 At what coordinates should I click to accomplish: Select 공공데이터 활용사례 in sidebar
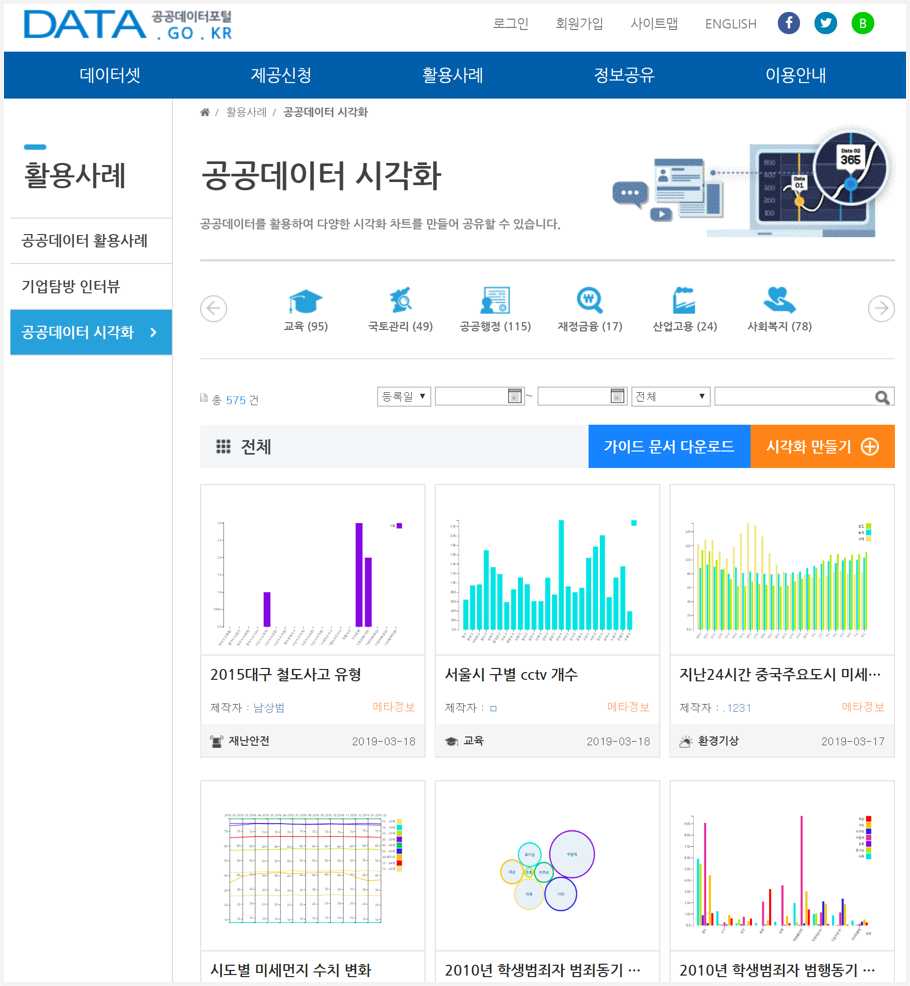pos(91,241)
